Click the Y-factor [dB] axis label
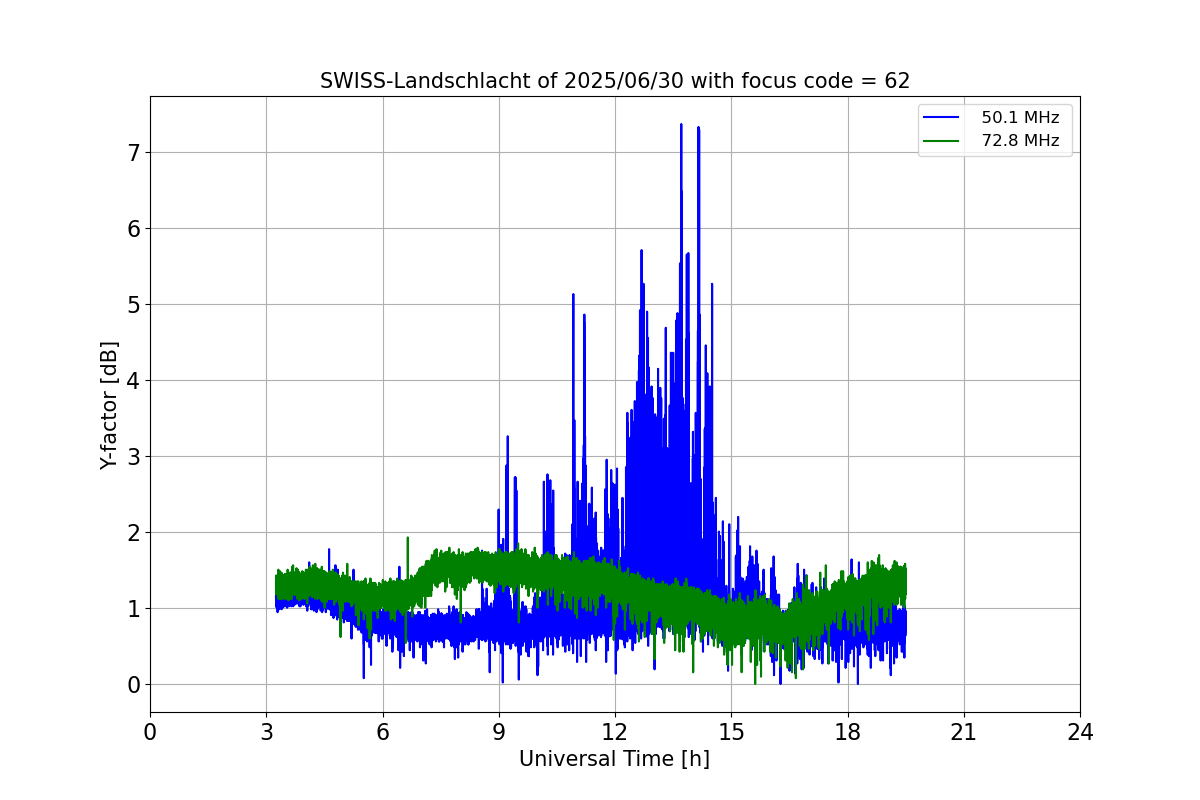 (109, 405)
